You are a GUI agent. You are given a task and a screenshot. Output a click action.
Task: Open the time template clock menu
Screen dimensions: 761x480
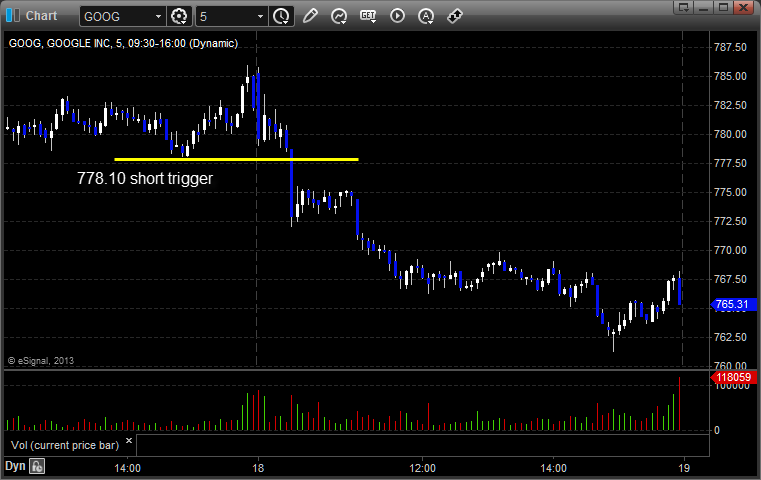pos(281,16)
